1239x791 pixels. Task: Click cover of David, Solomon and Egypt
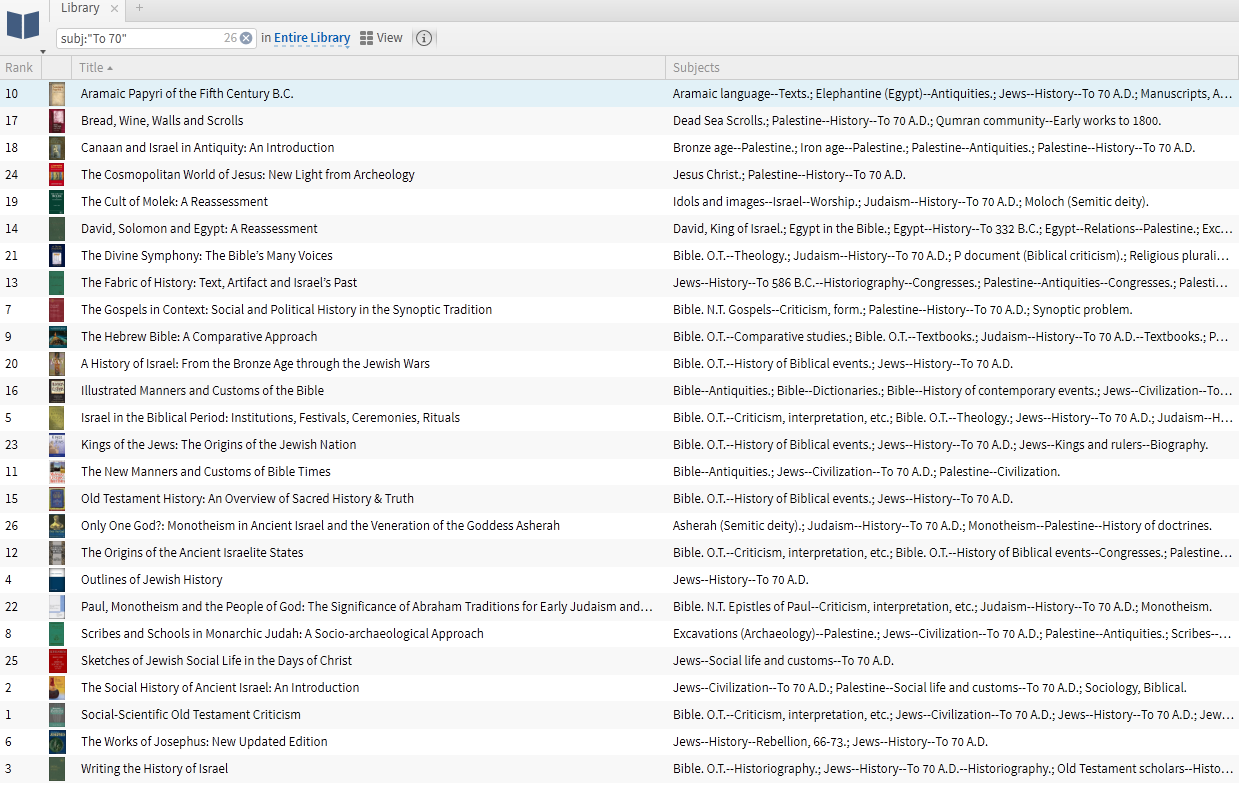coord(57,229)
